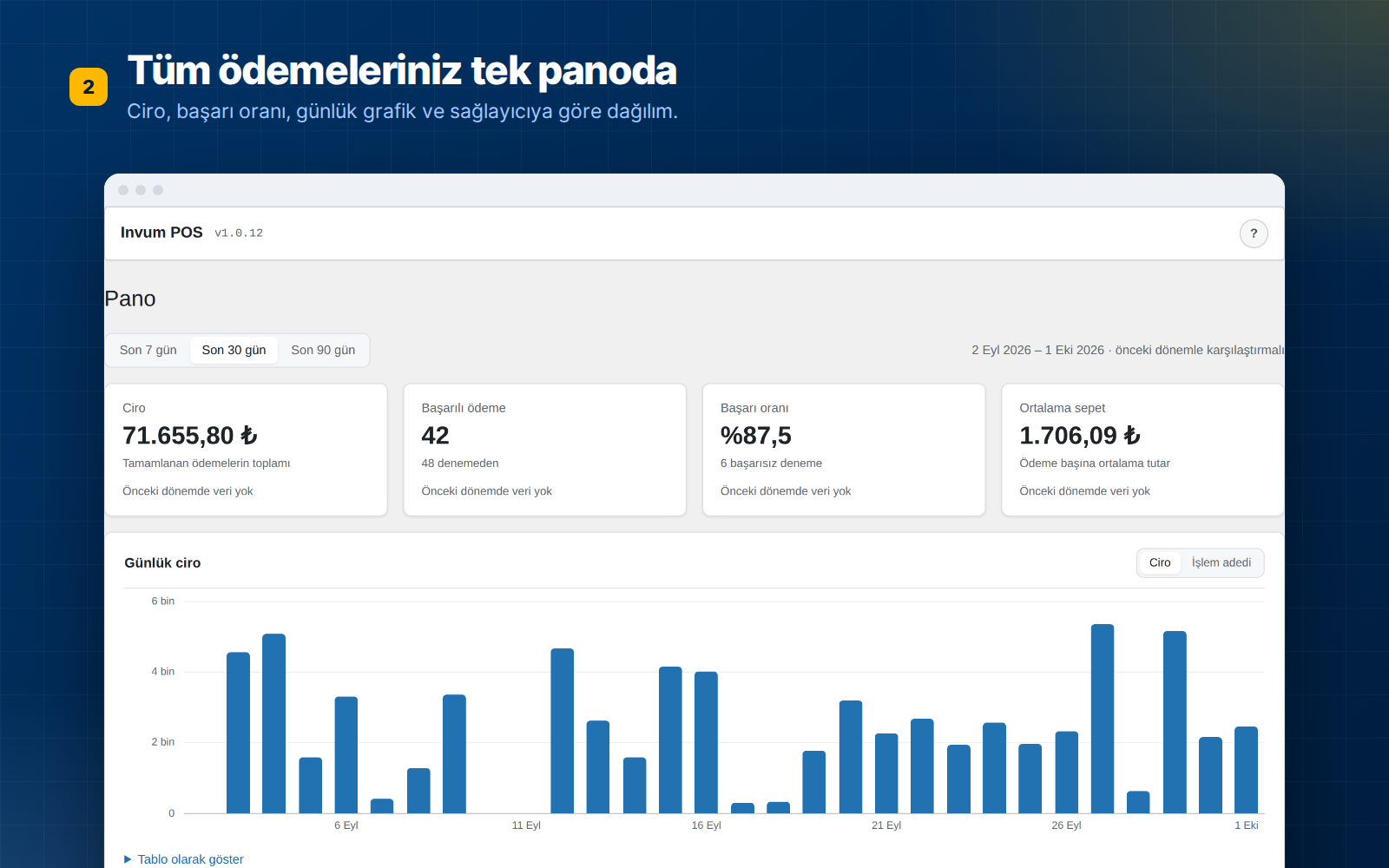Click the 71.655,80 ₺ revenue value
Screen dimensions: 1389x868
(190, 436)
